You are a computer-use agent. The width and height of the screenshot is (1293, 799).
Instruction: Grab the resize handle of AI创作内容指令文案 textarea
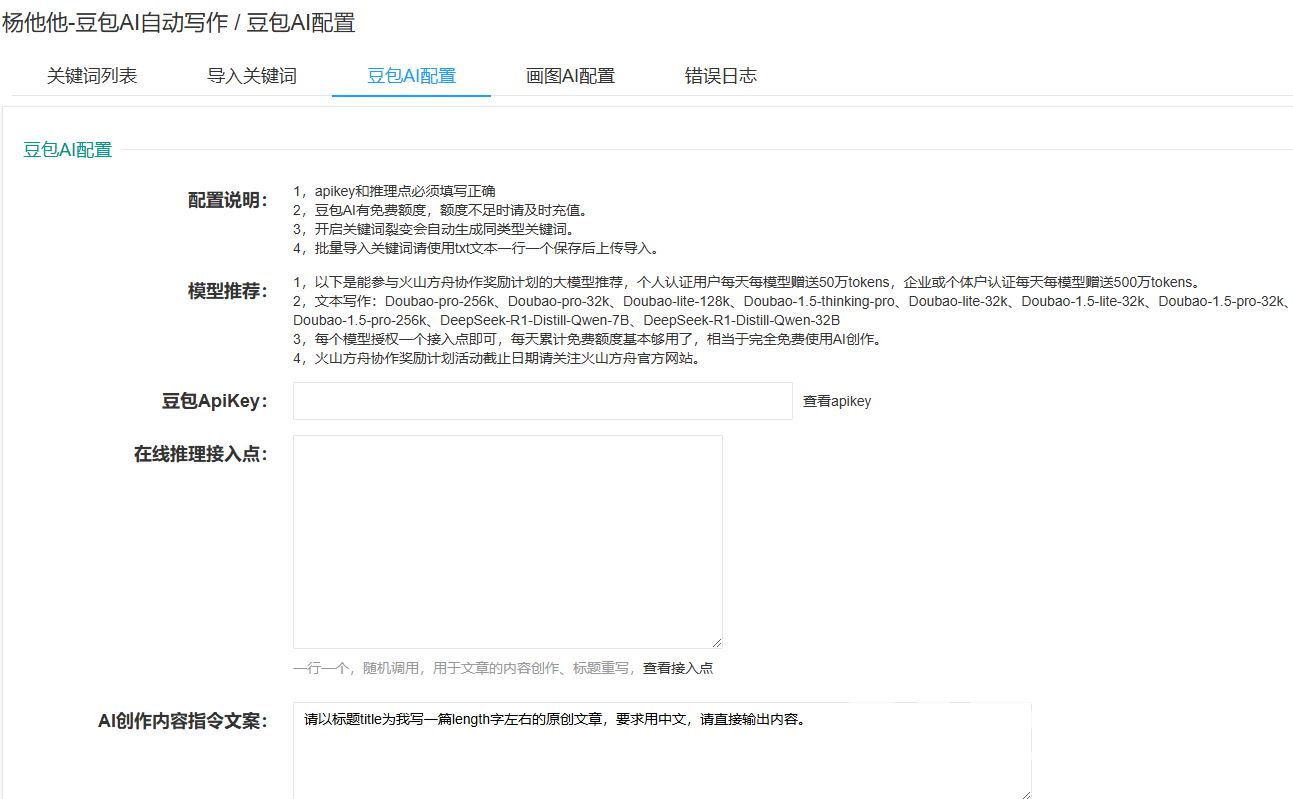click(1025, 793)
